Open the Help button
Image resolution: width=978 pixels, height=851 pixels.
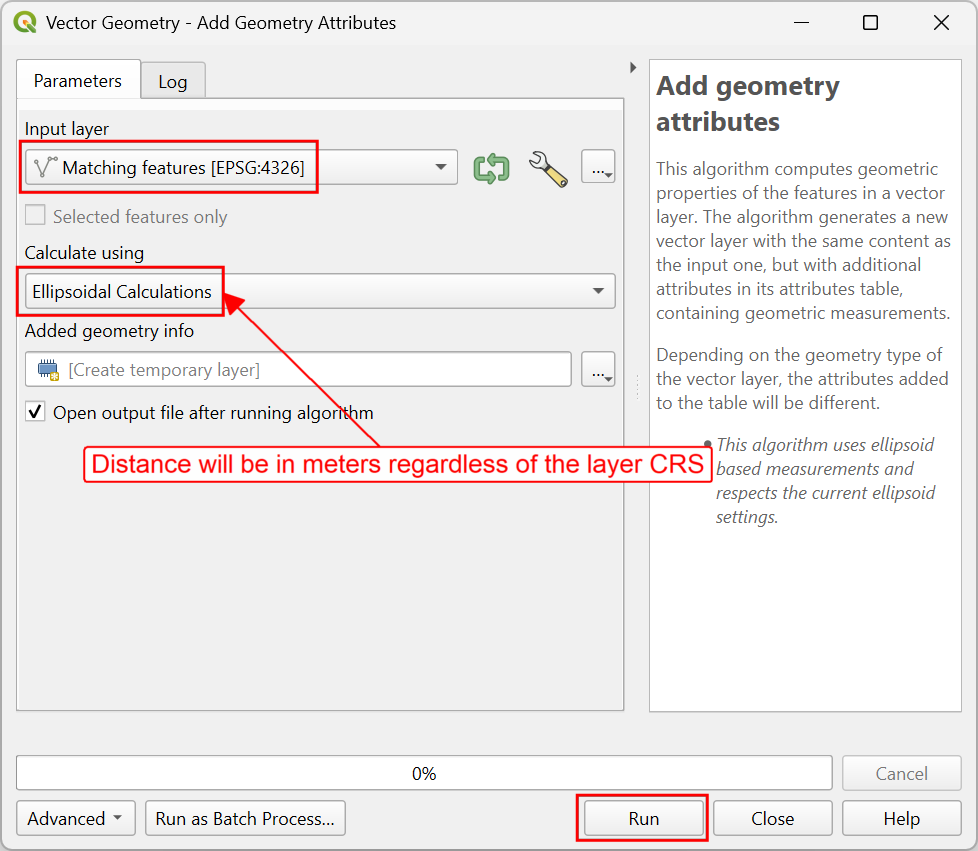tap(901, 818)
